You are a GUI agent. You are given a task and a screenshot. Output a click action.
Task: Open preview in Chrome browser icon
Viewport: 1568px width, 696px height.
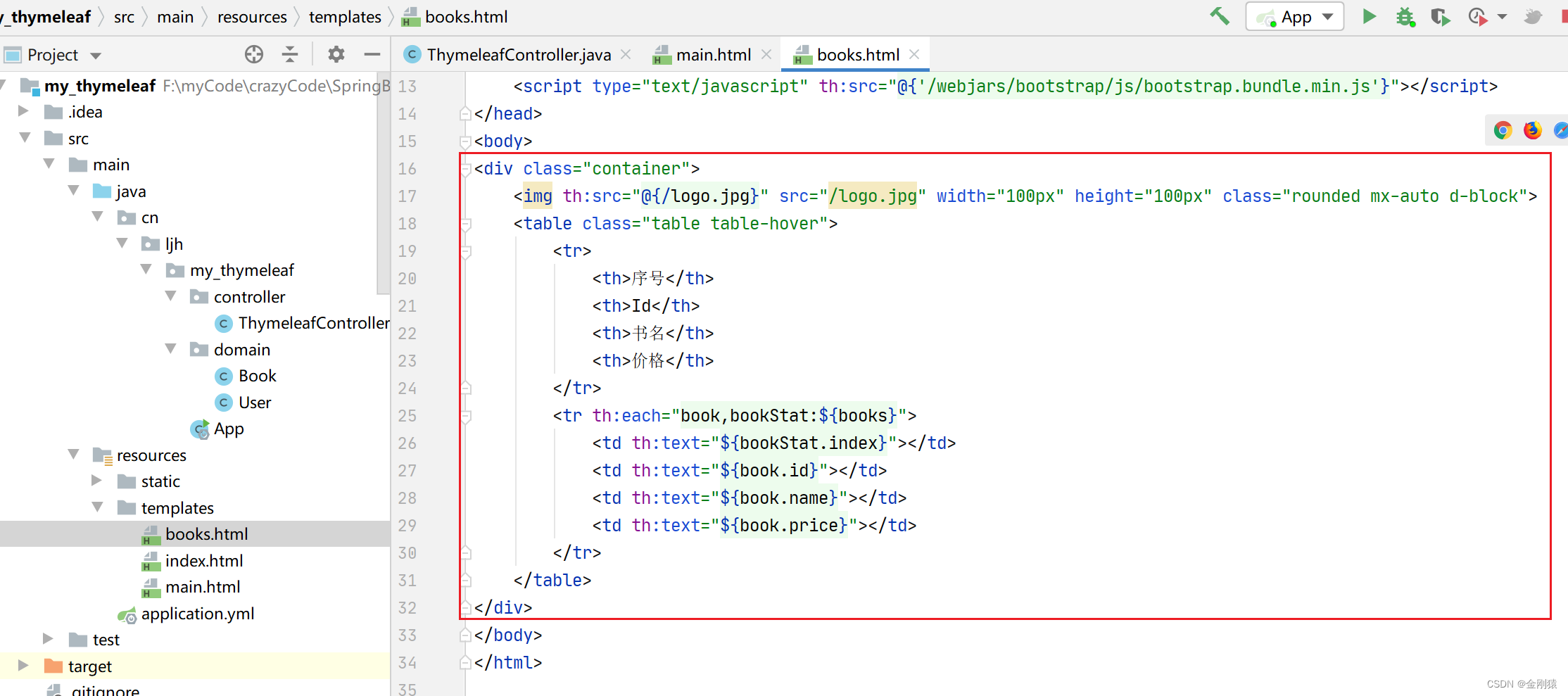point(1503,130)
